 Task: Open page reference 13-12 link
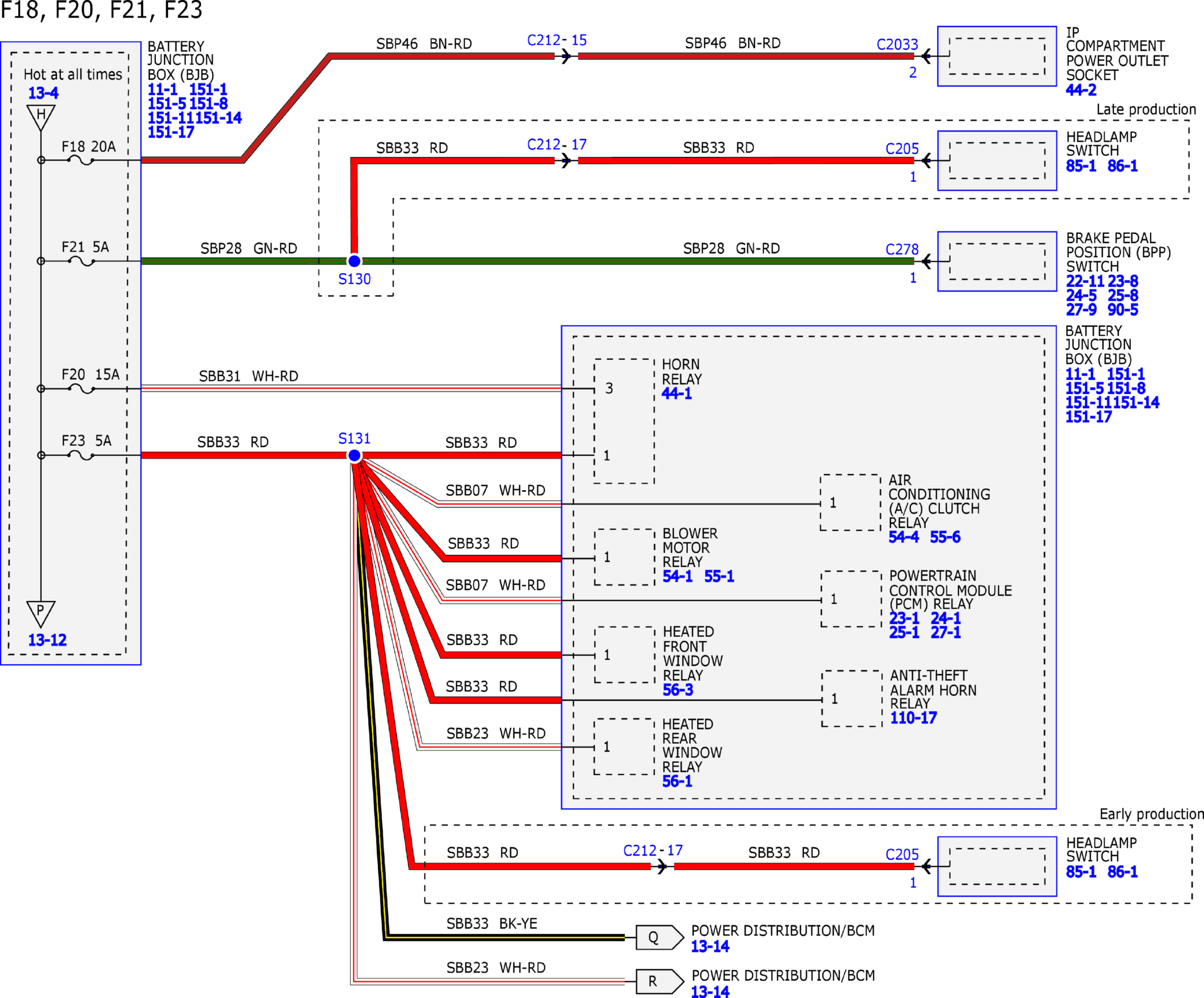(47, 640)
